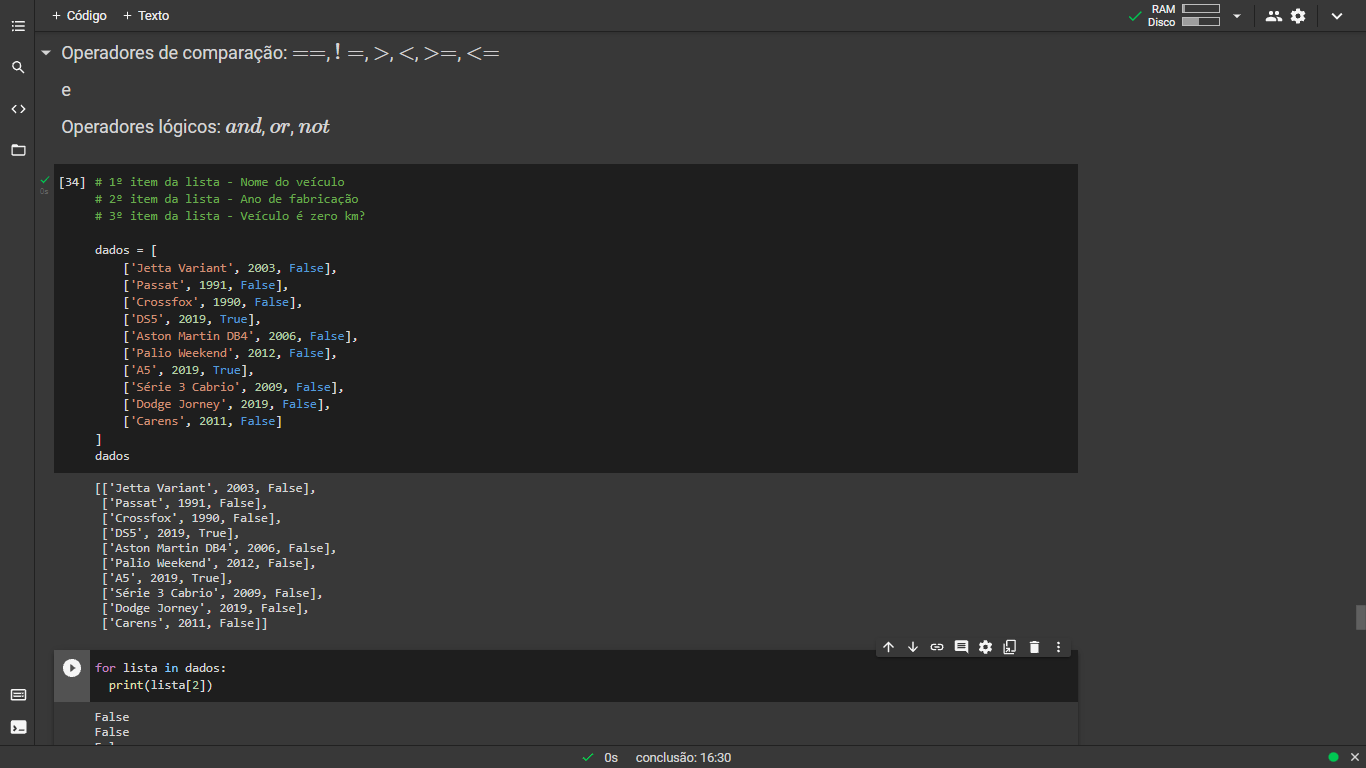Screen dimensions: 1366x768
Task: Click print(lista[2]) code line
Action: click(x=161, y=685)
